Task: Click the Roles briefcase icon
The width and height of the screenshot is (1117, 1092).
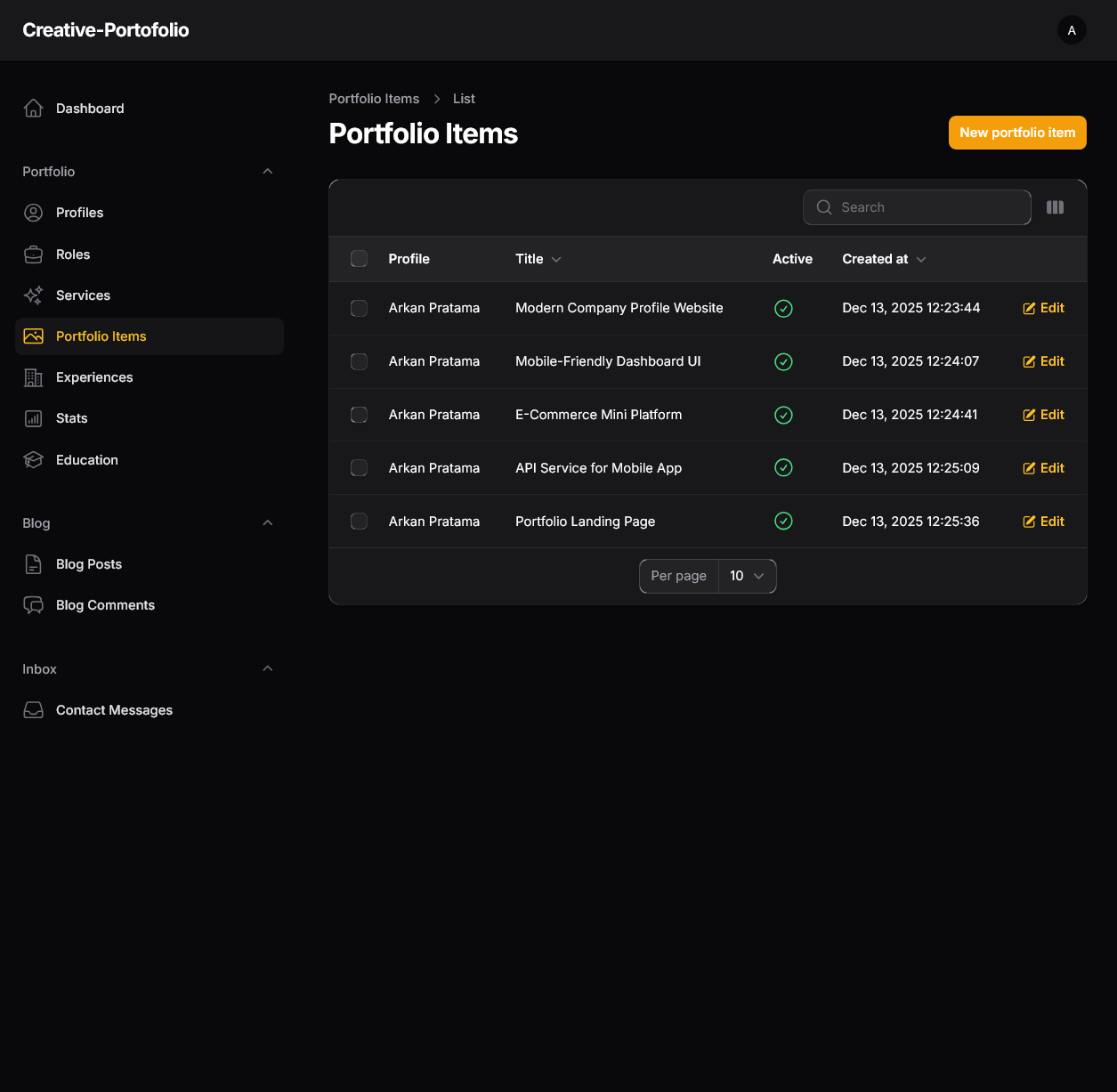Action: pyautogui.click(x=33, y=255)
